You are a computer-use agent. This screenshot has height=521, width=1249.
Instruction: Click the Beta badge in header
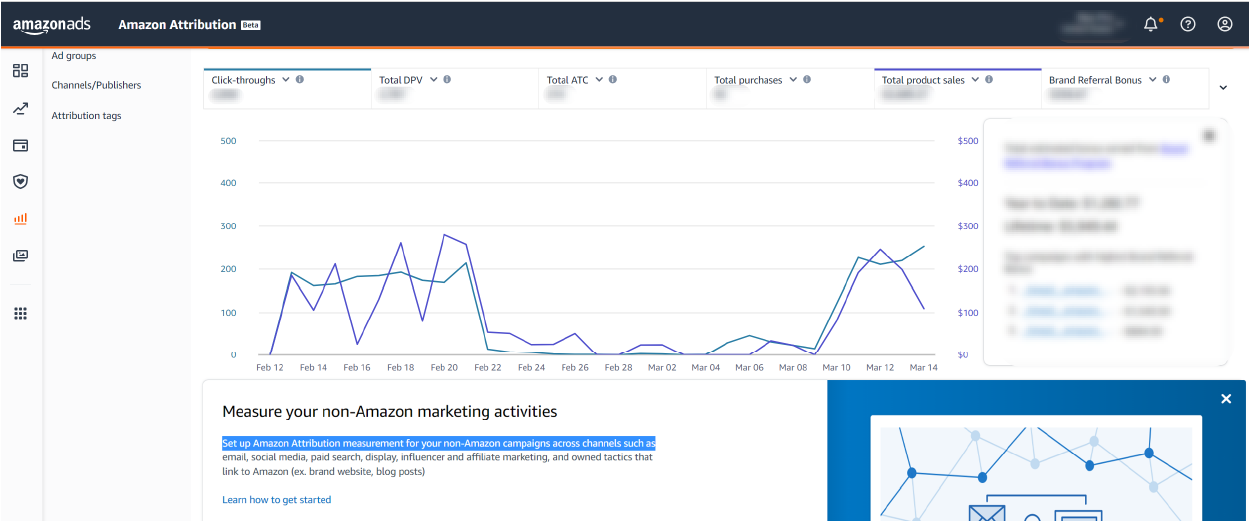click(251, 25)
